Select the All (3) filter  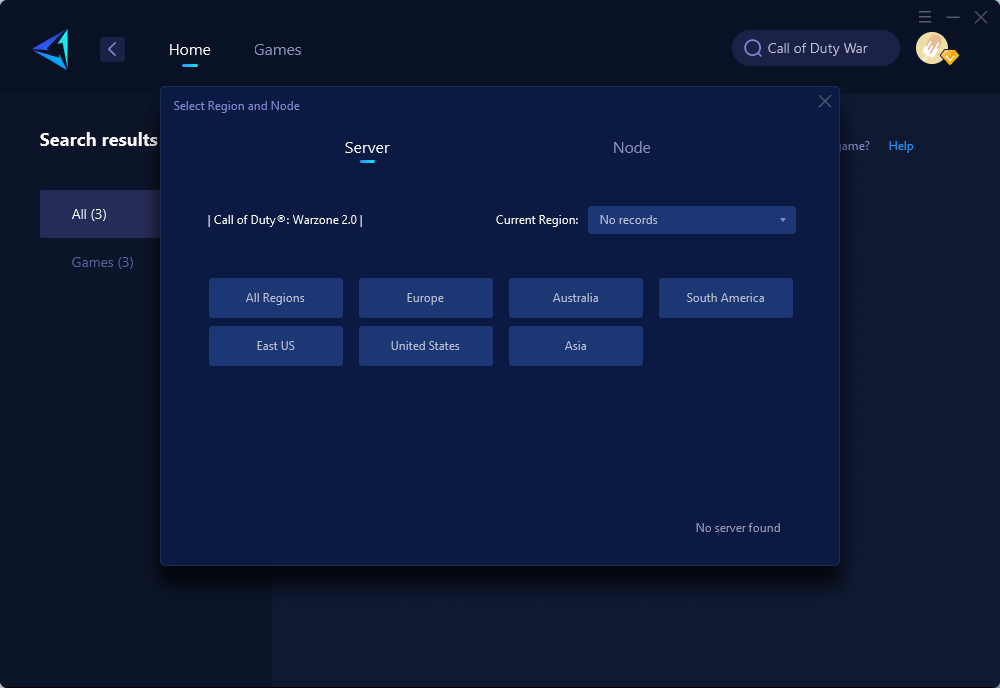pos(100,214)
